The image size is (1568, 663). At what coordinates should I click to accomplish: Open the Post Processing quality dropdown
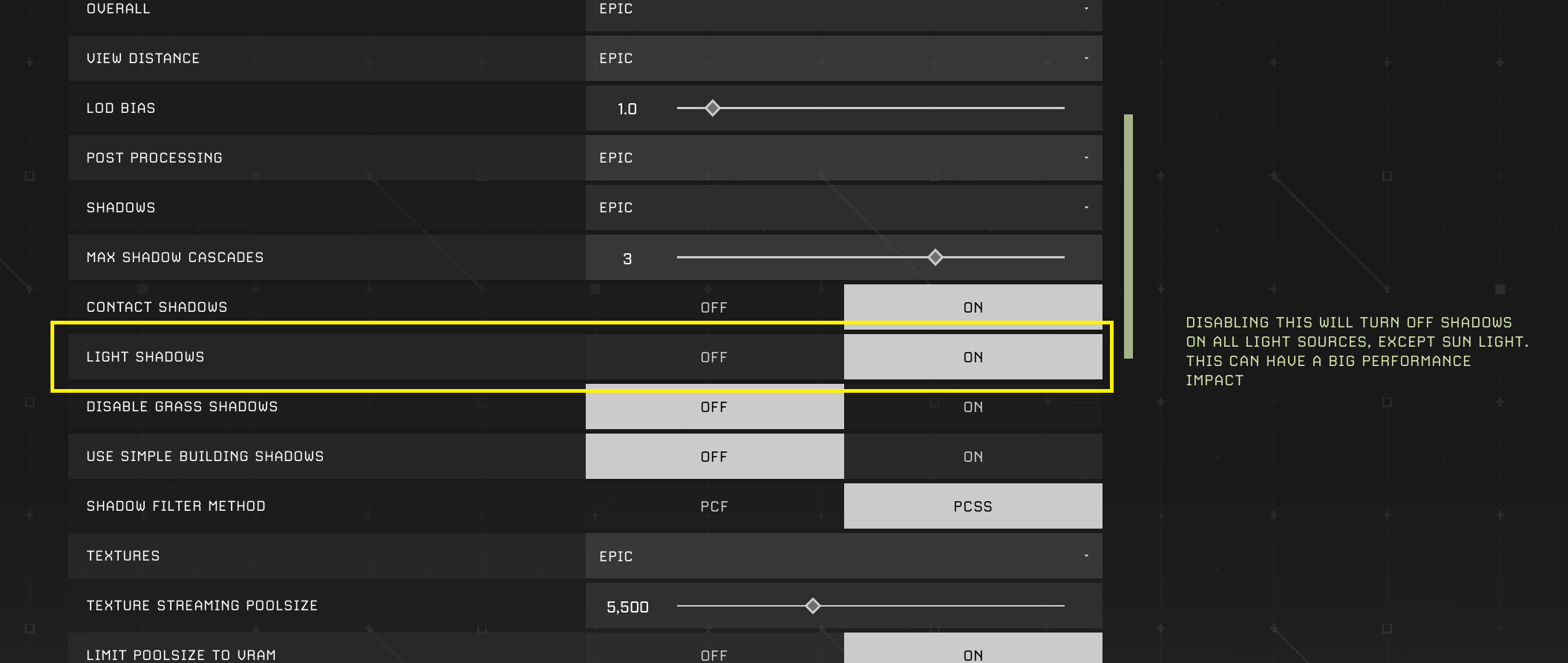843,157
